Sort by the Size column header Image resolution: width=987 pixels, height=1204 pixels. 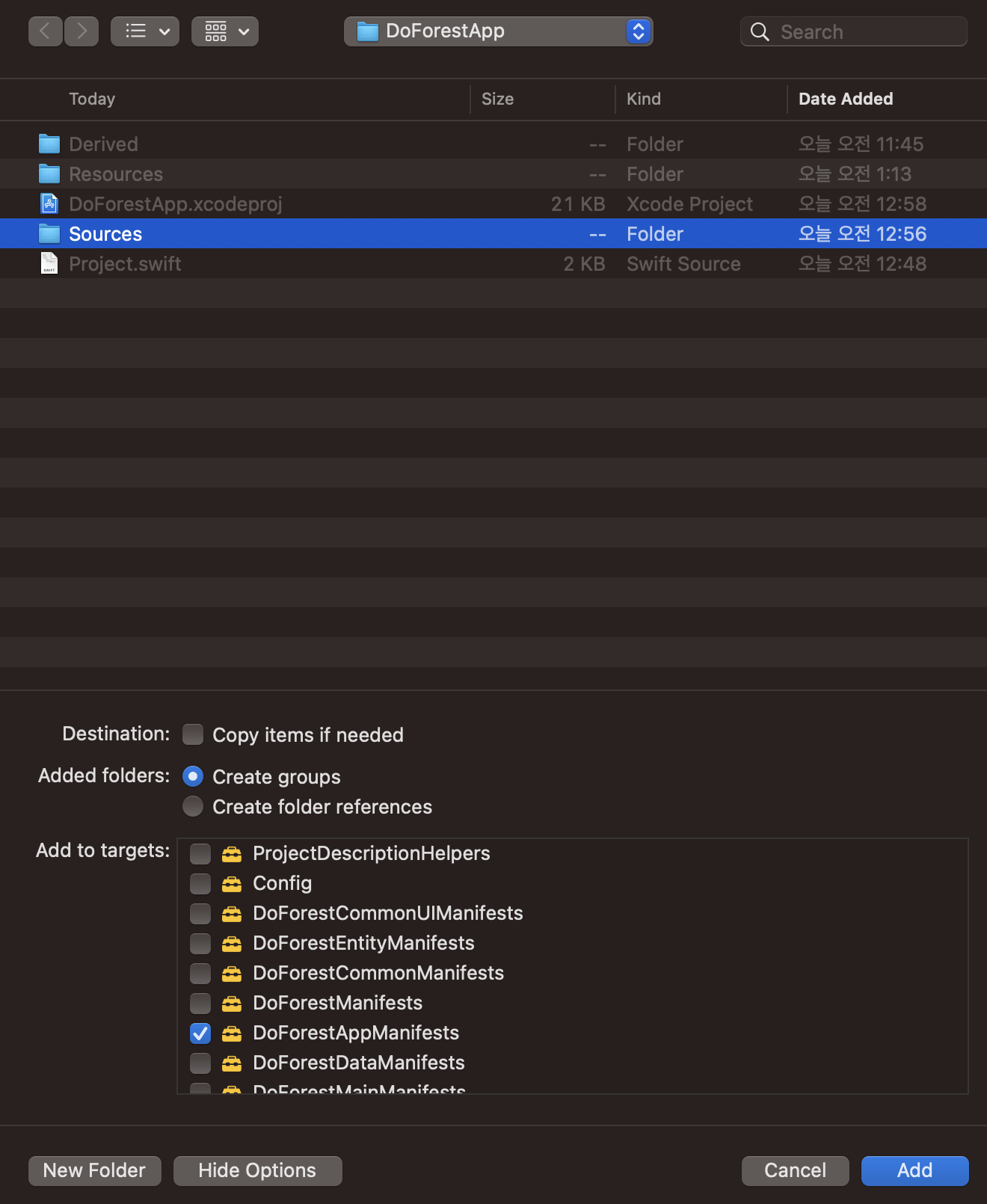[497, 99]
